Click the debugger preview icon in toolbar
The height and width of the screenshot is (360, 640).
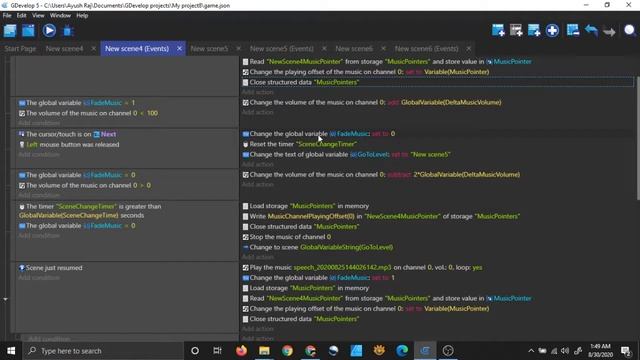click(x=68, y=31)
